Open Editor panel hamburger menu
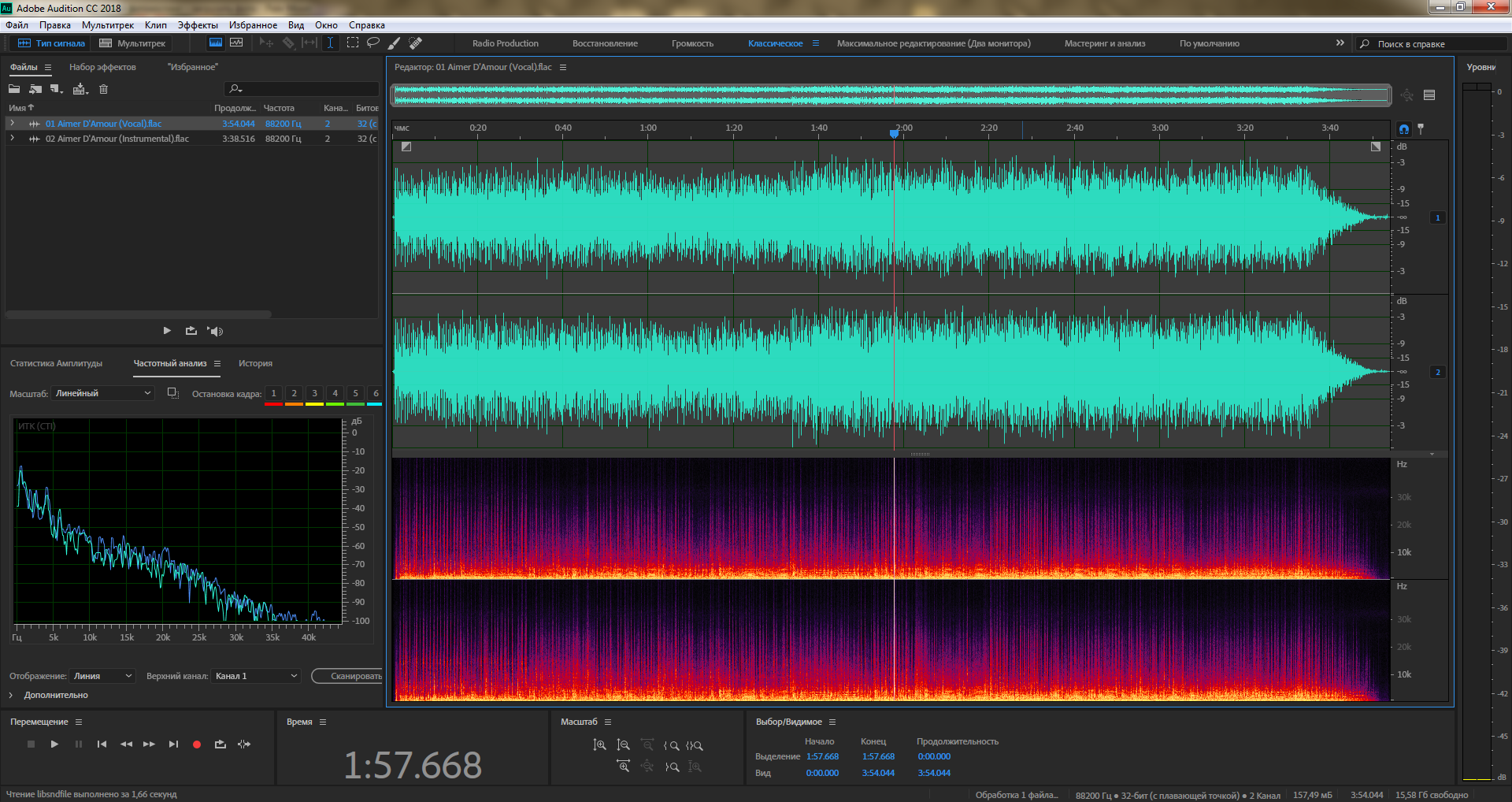The image size is (1512, 802). 563,68
